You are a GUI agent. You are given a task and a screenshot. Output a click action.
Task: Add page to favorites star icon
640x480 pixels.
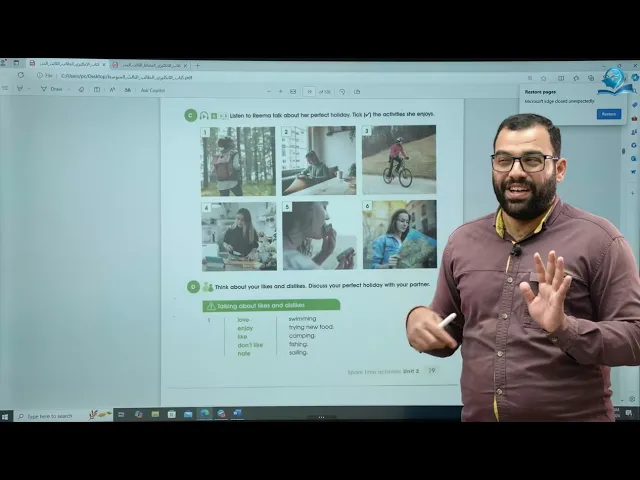544,78
